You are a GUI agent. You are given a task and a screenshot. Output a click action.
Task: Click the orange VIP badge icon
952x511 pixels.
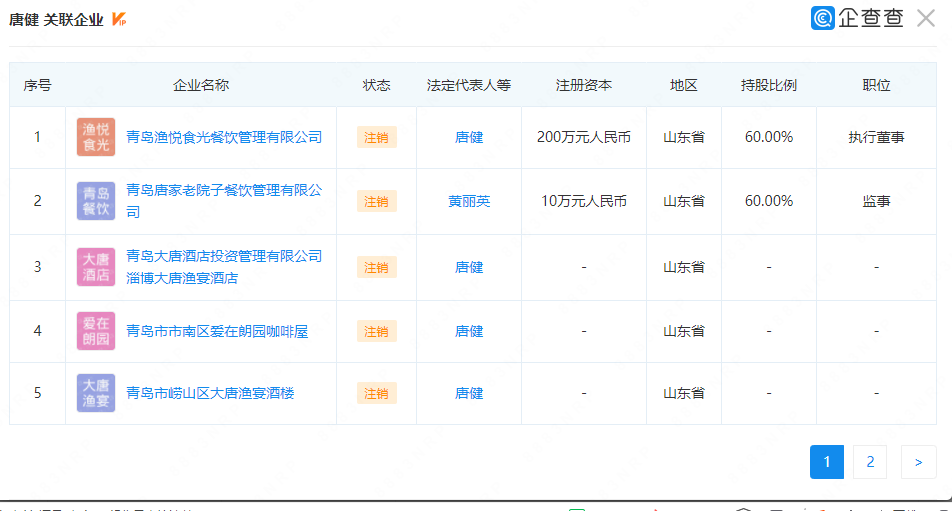point(119,20)
